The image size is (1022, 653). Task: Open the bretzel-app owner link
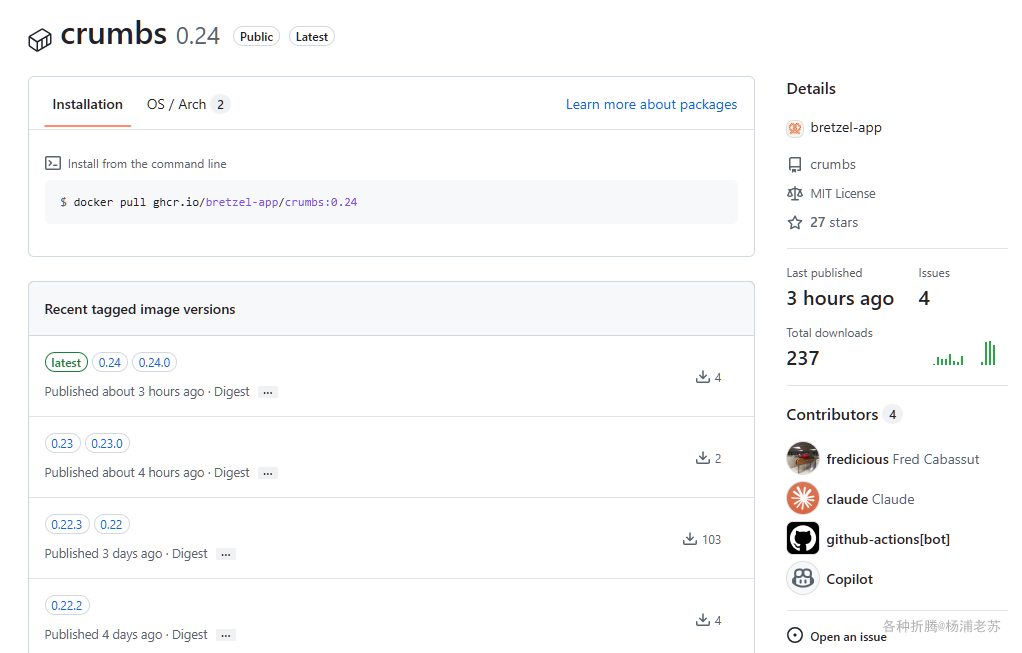pos(845,128)
